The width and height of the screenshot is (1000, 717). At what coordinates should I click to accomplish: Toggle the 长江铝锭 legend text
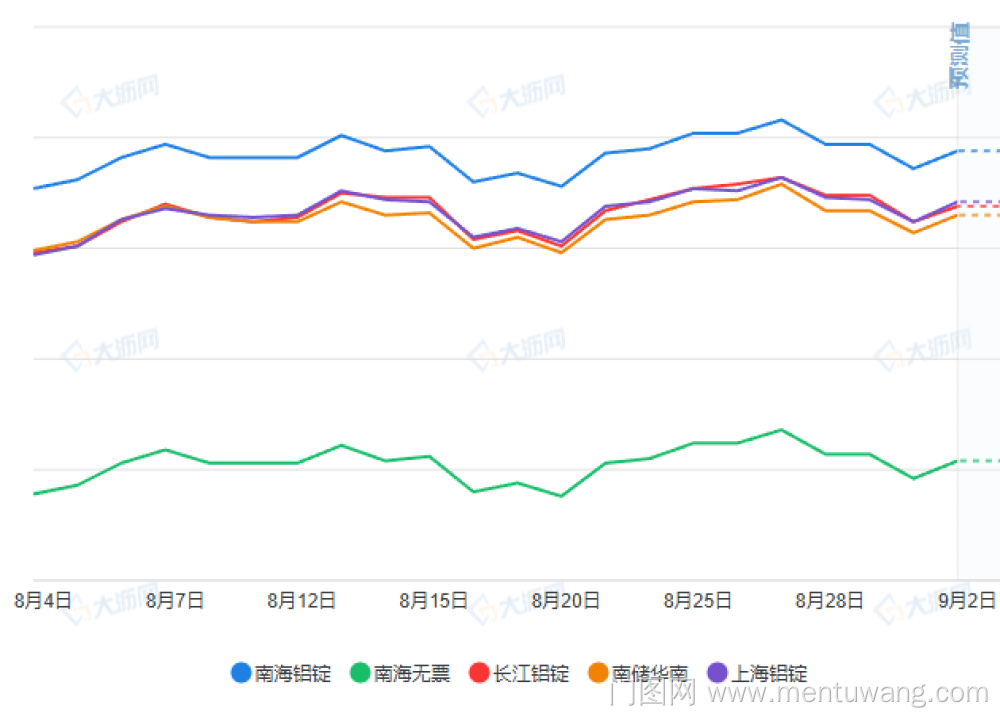(x=530, y=673)
